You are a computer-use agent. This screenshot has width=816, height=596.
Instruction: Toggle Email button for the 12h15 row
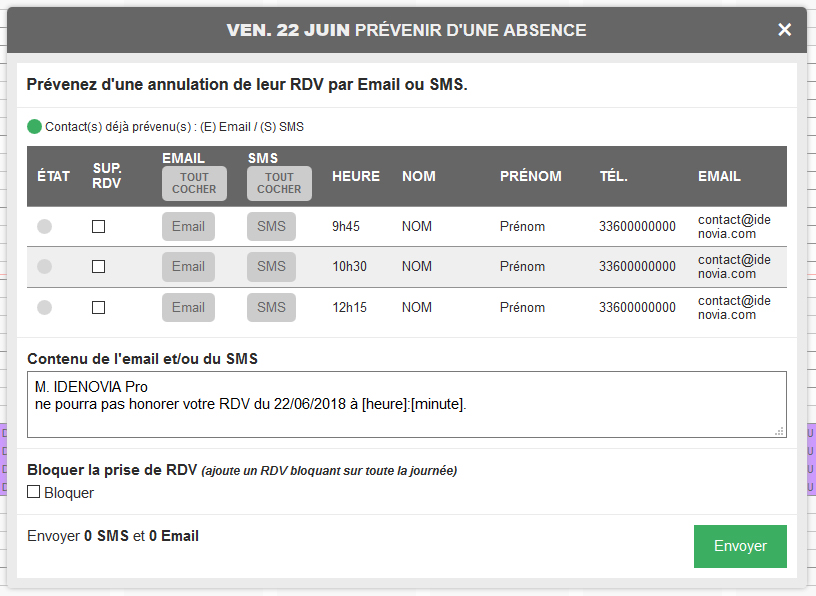(188, 308)
